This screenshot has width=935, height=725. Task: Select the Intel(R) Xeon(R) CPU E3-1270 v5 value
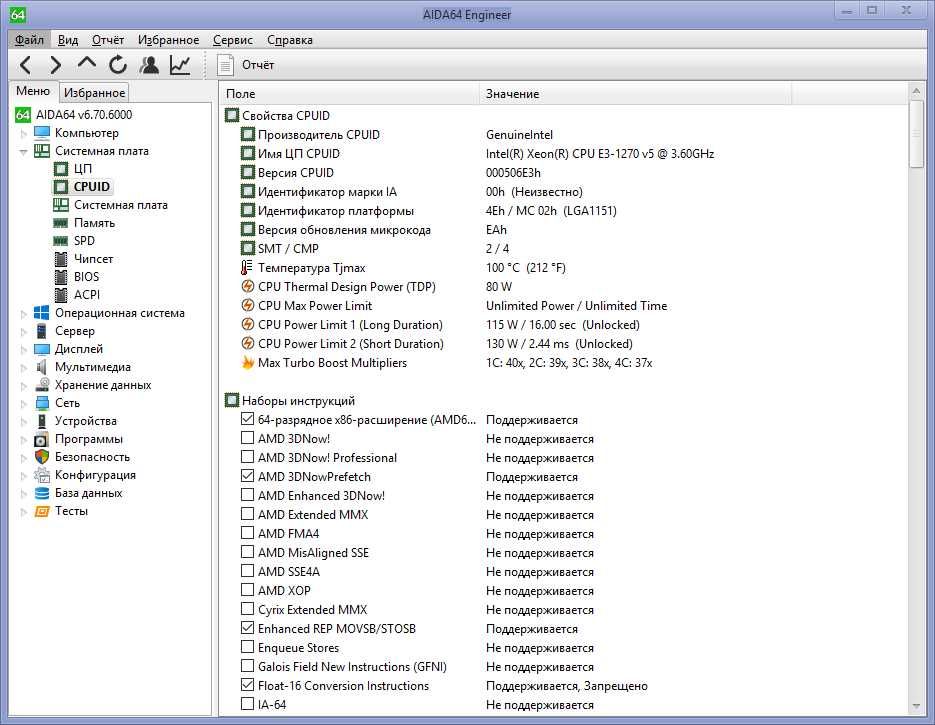click(x=600, y=154)
